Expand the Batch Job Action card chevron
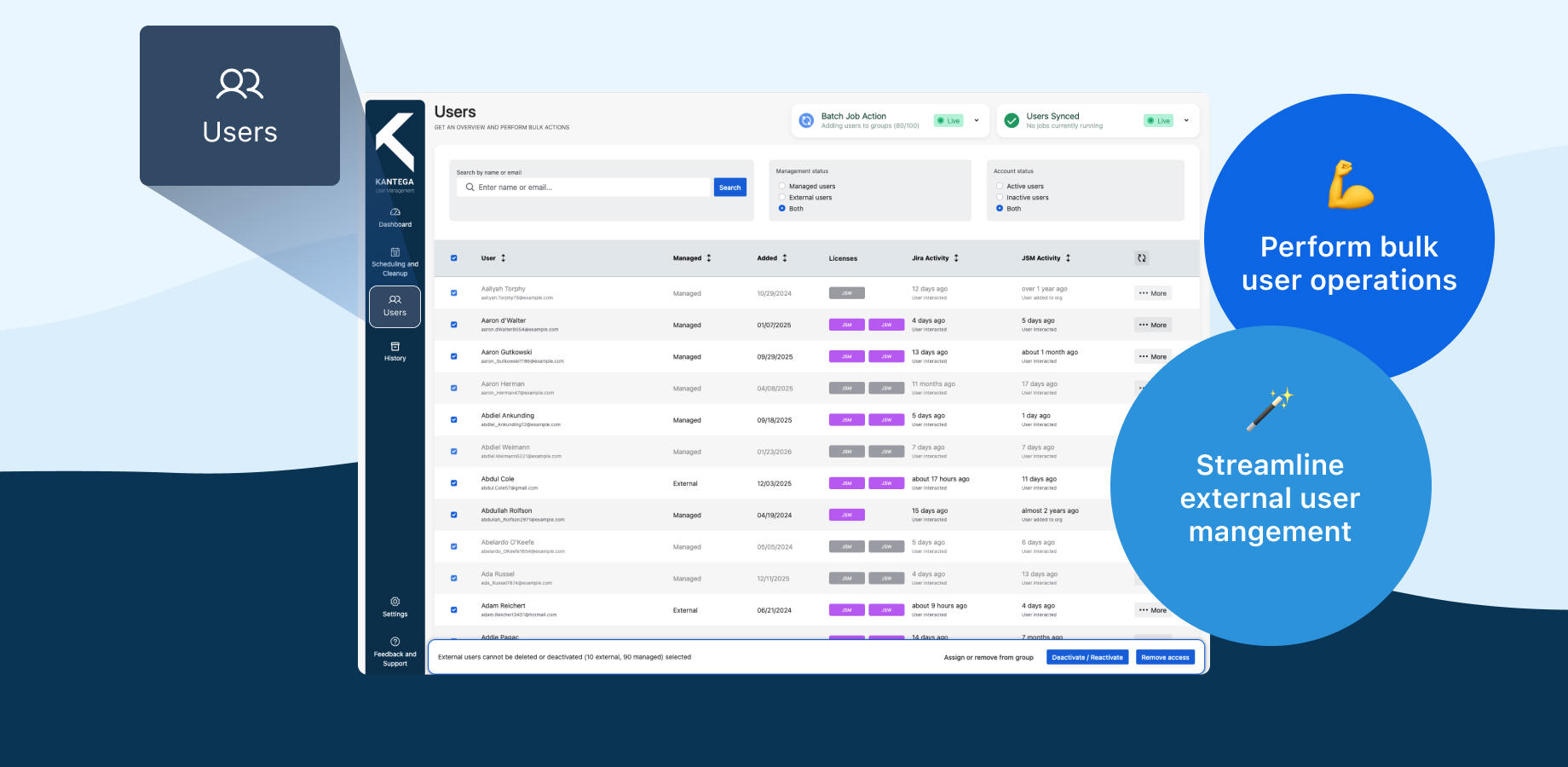Image resolution: width=1568 pixels, height=767 pixels. pos(977,120)
